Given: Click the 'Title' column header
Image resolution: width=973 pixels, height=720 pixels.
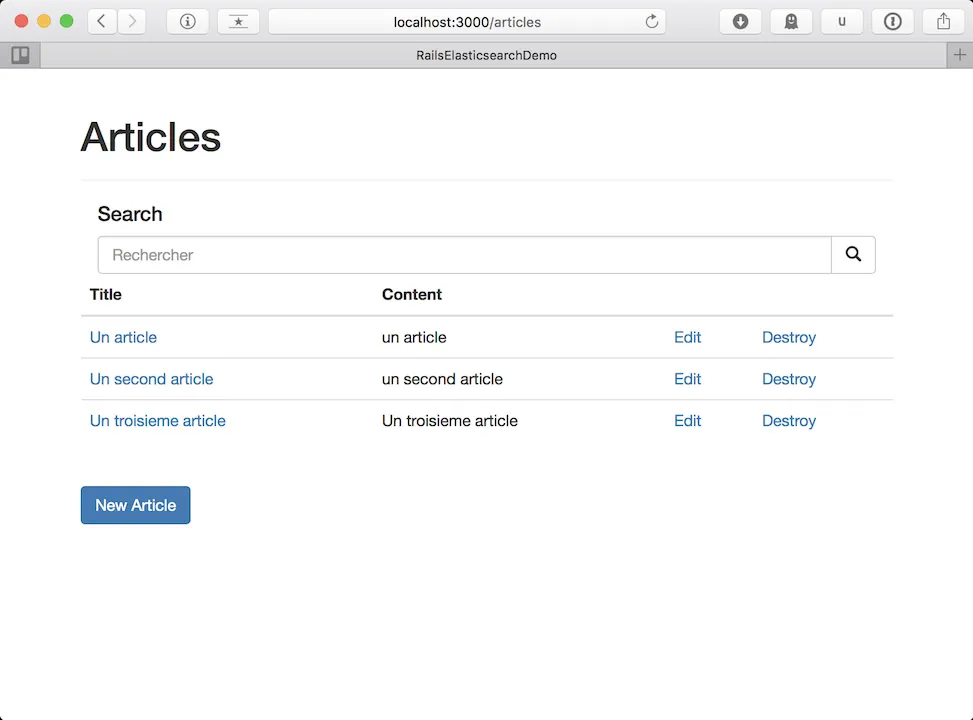Looking at the screenshot, I should [105, 294].
